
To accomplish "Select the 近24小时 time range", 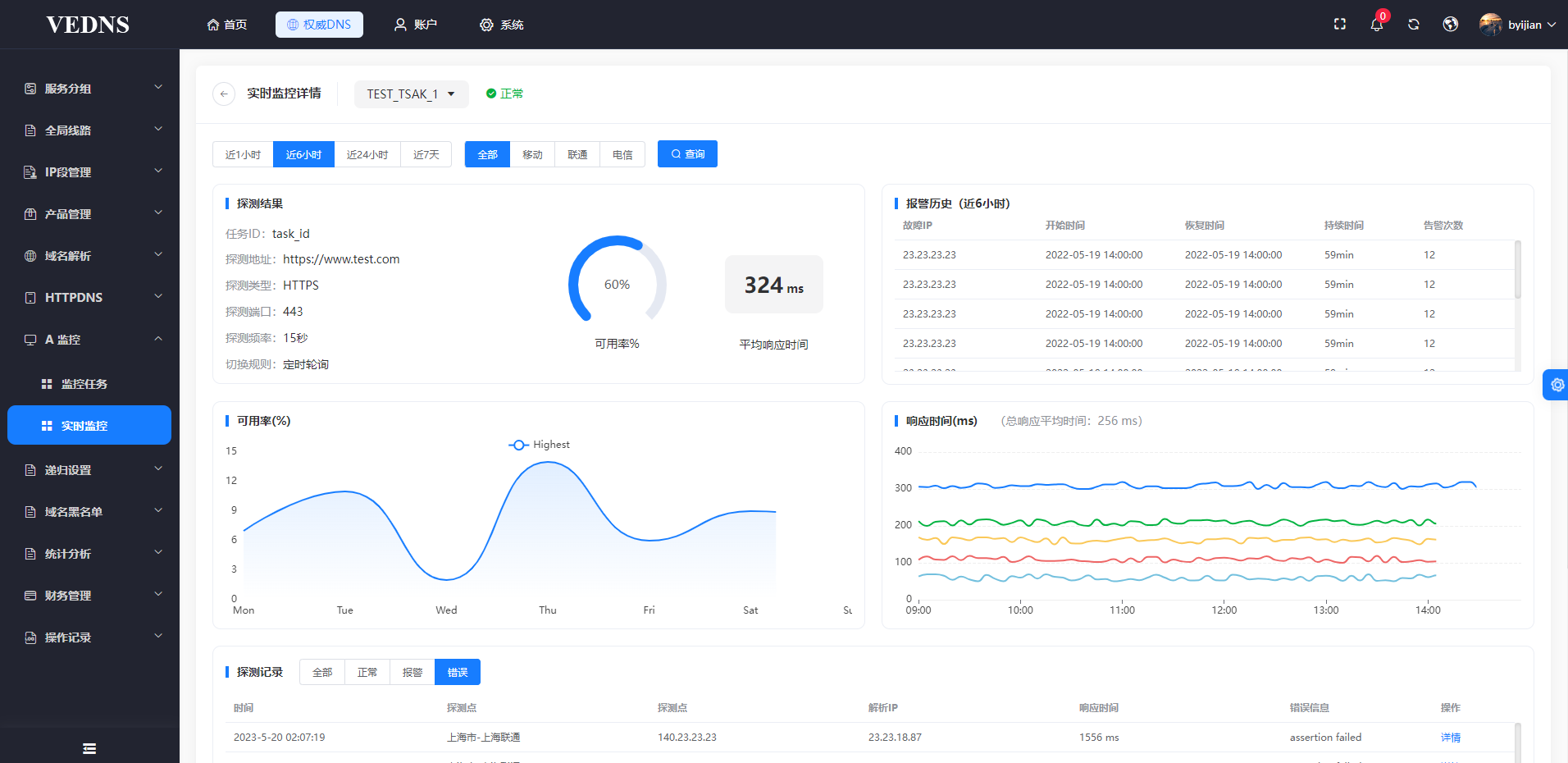I will click(367, 154).
